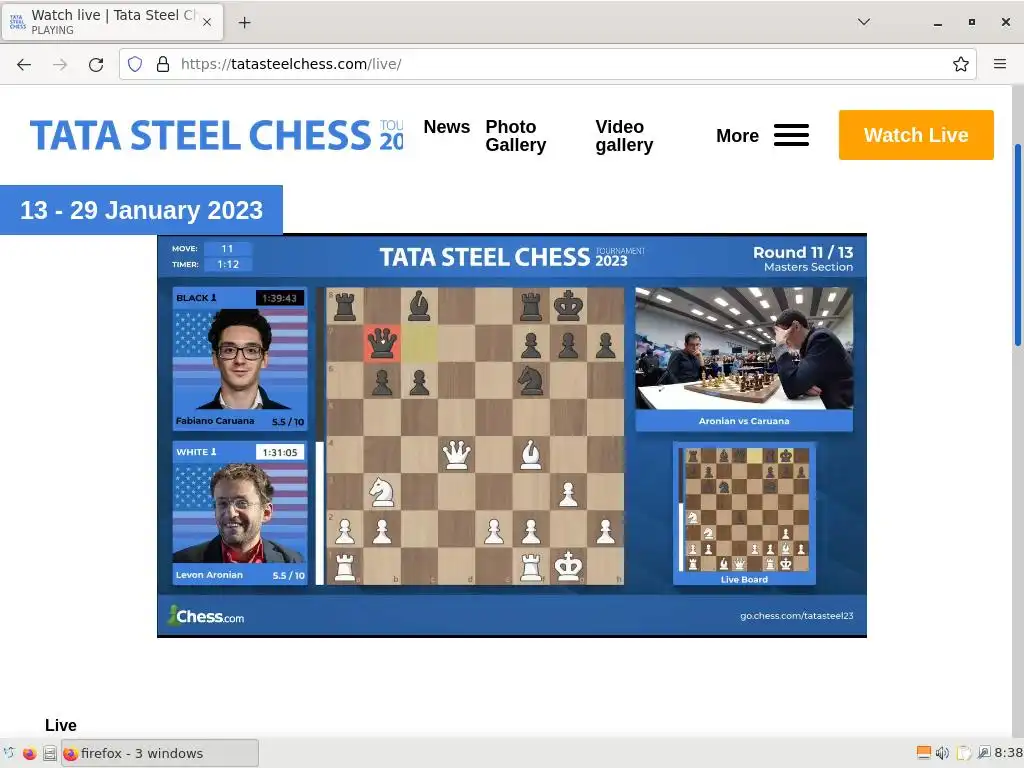Click the black clock showing 1:39:43
1024x768 pixels.
point(280,298)
